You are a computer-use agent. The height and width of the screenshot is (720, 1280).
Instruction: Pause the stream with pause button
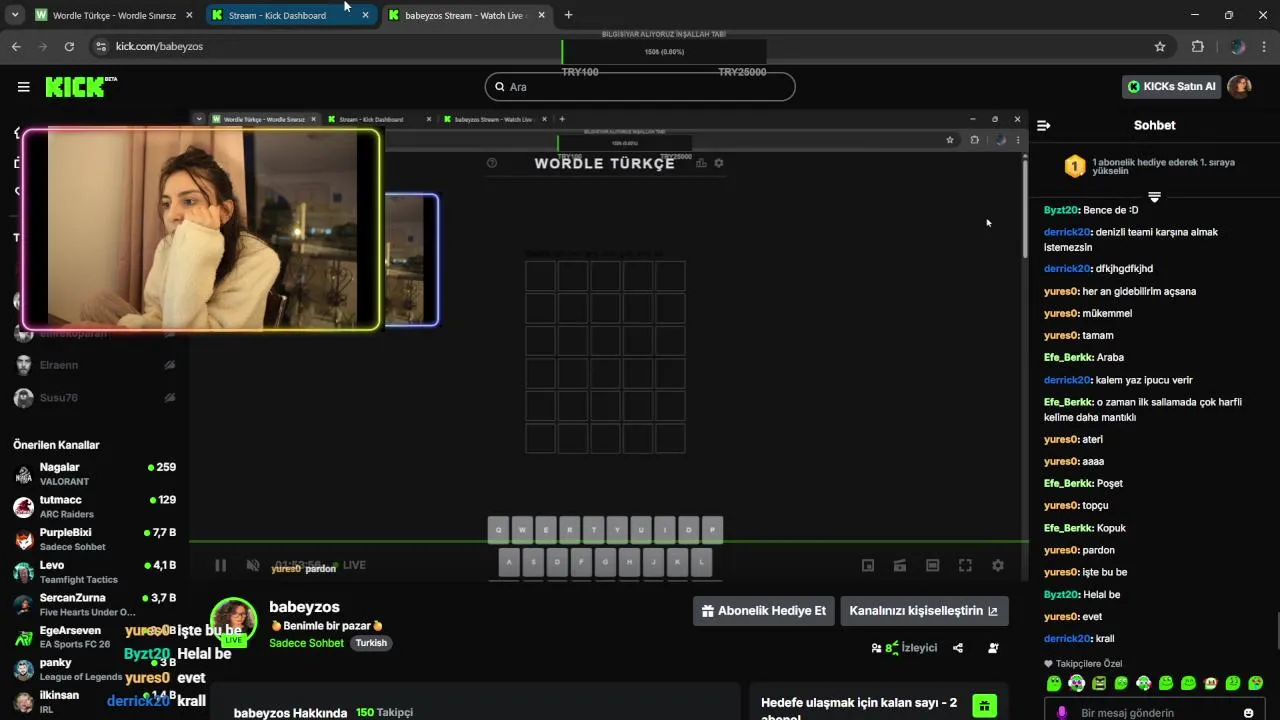(220, 565)
